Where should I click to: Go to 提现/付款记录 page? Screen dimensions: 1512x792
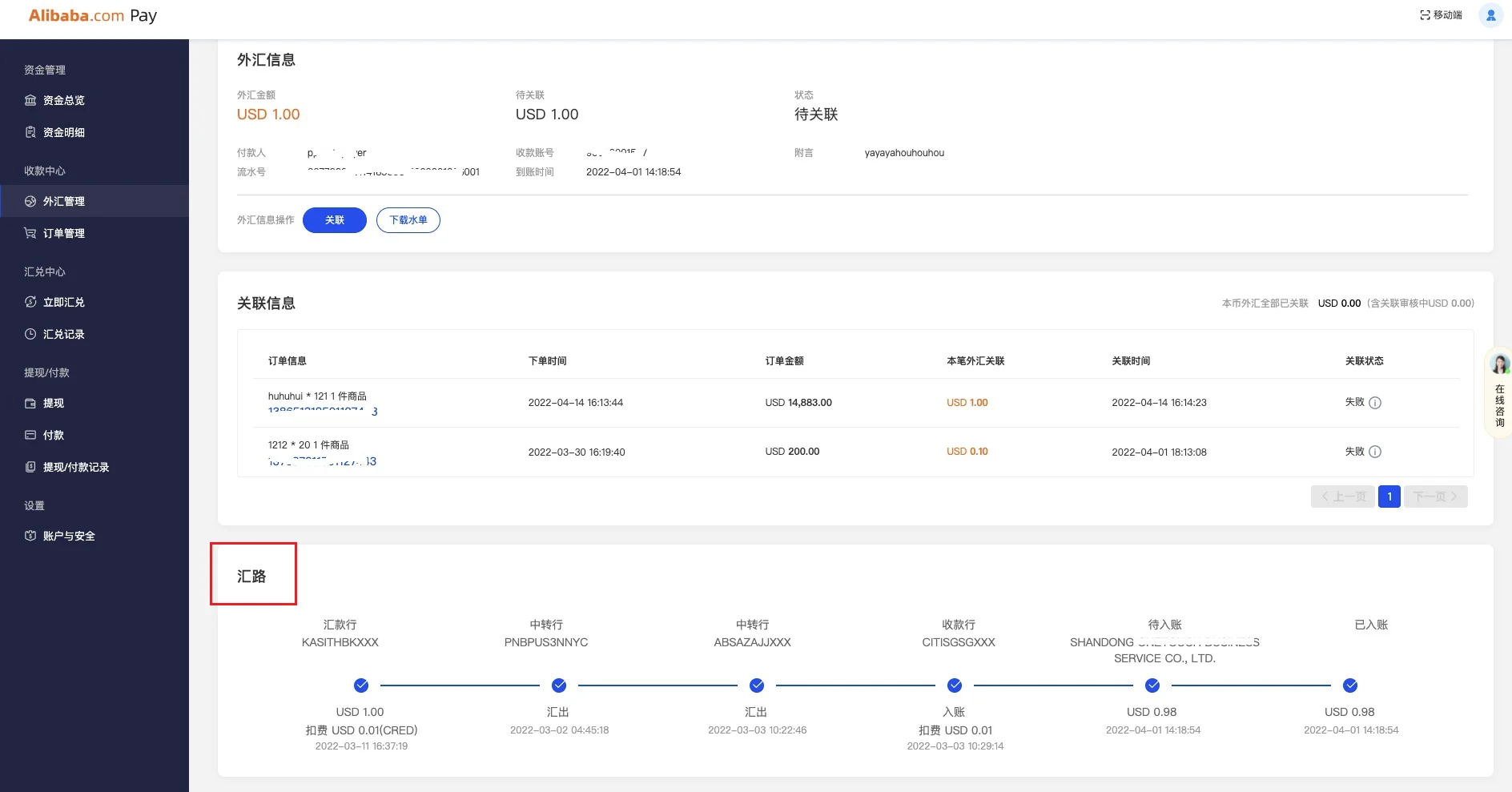click(x=76, y=467)
